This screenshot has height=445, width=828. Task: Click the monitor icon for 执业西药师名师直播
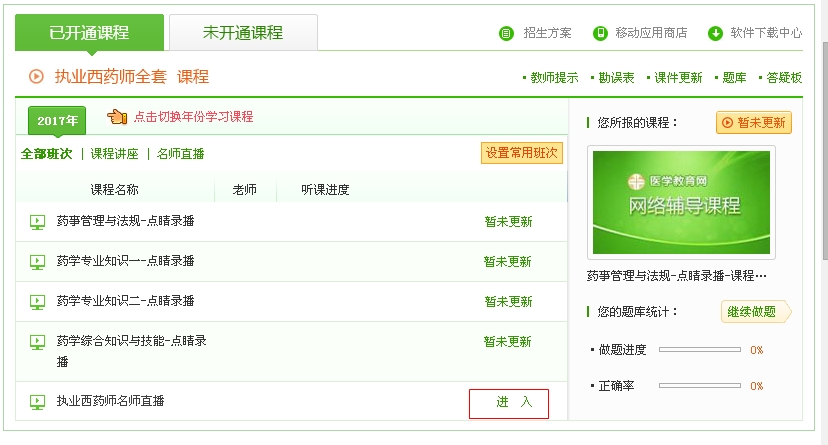tap(38, 402)
